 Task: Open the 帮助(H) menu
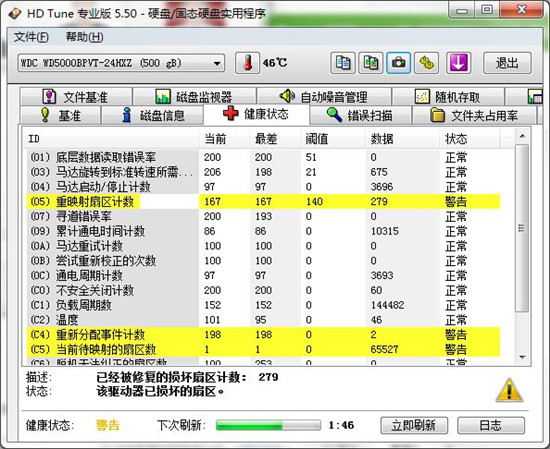pos(85,37)
